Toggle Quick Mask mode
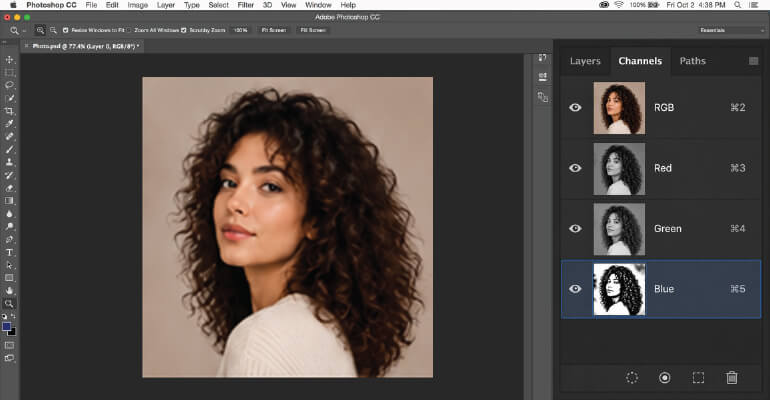Screen dimensions: 770x400 [x=9, y=346]
